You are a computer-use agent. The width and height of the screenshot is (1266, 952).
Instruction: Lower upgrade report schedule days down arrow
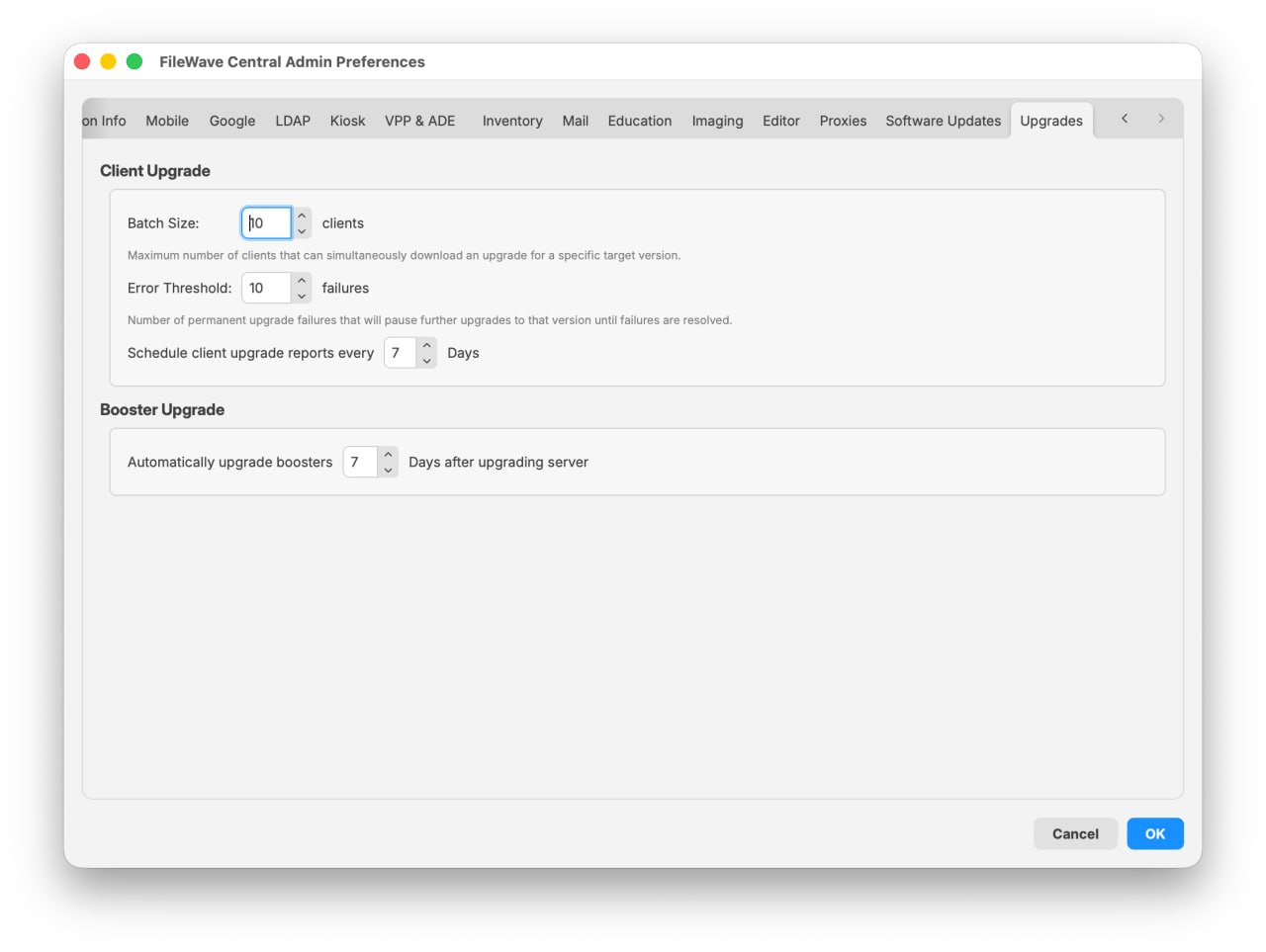pyautogui.click(x=426, y=361)
